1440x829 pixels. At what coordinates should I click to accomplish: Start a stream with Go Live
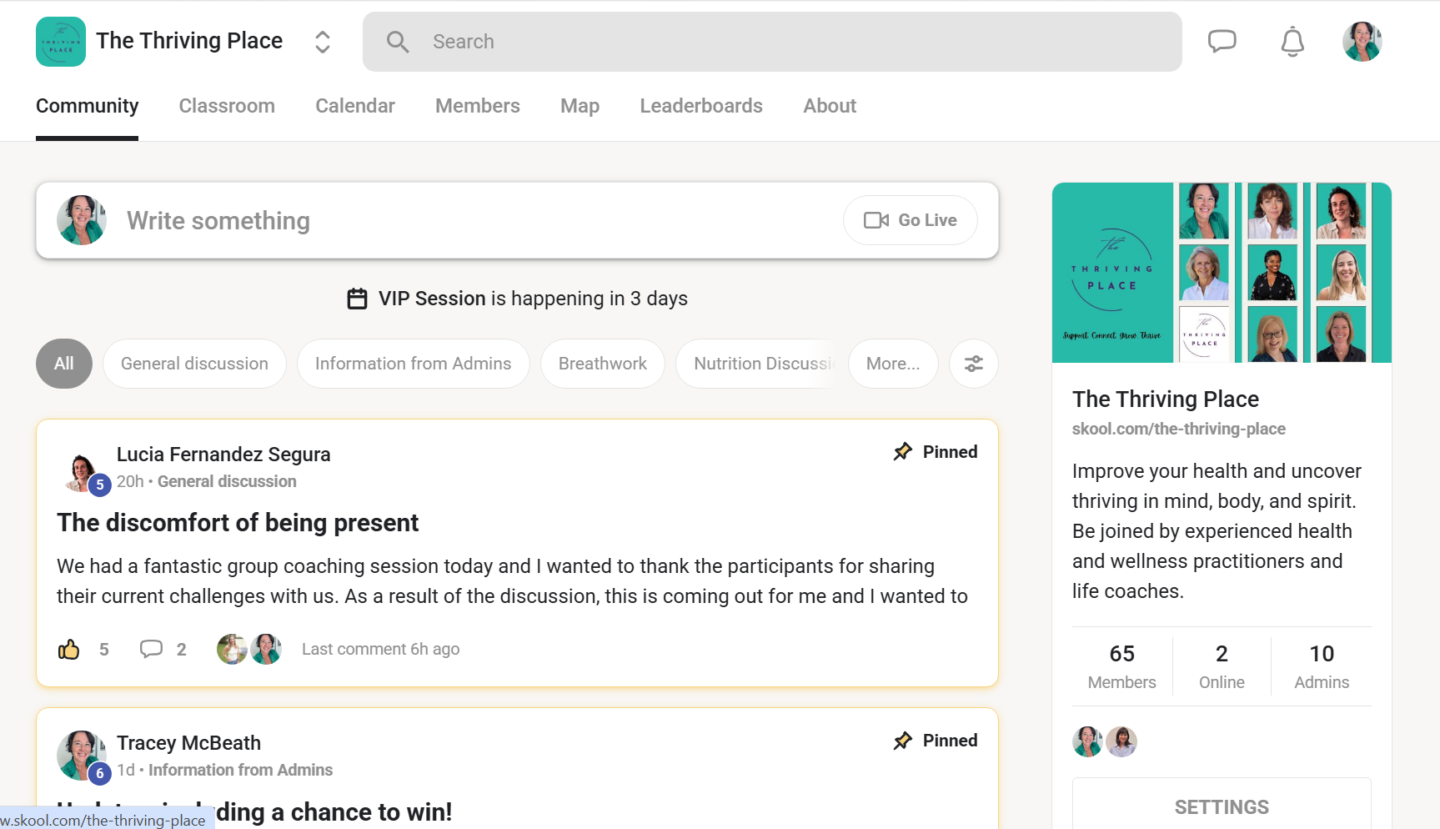(x=910, y=220)
